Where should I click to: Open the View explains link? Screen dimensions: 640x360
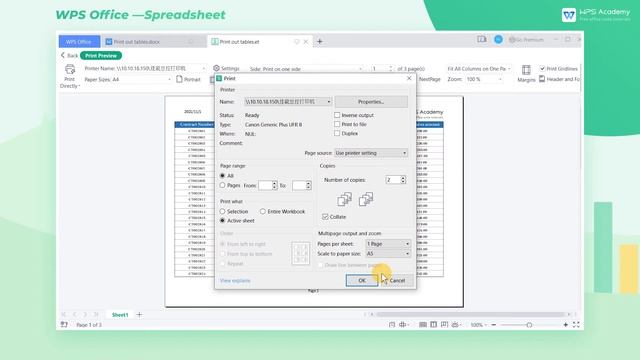tap(235, 280)
